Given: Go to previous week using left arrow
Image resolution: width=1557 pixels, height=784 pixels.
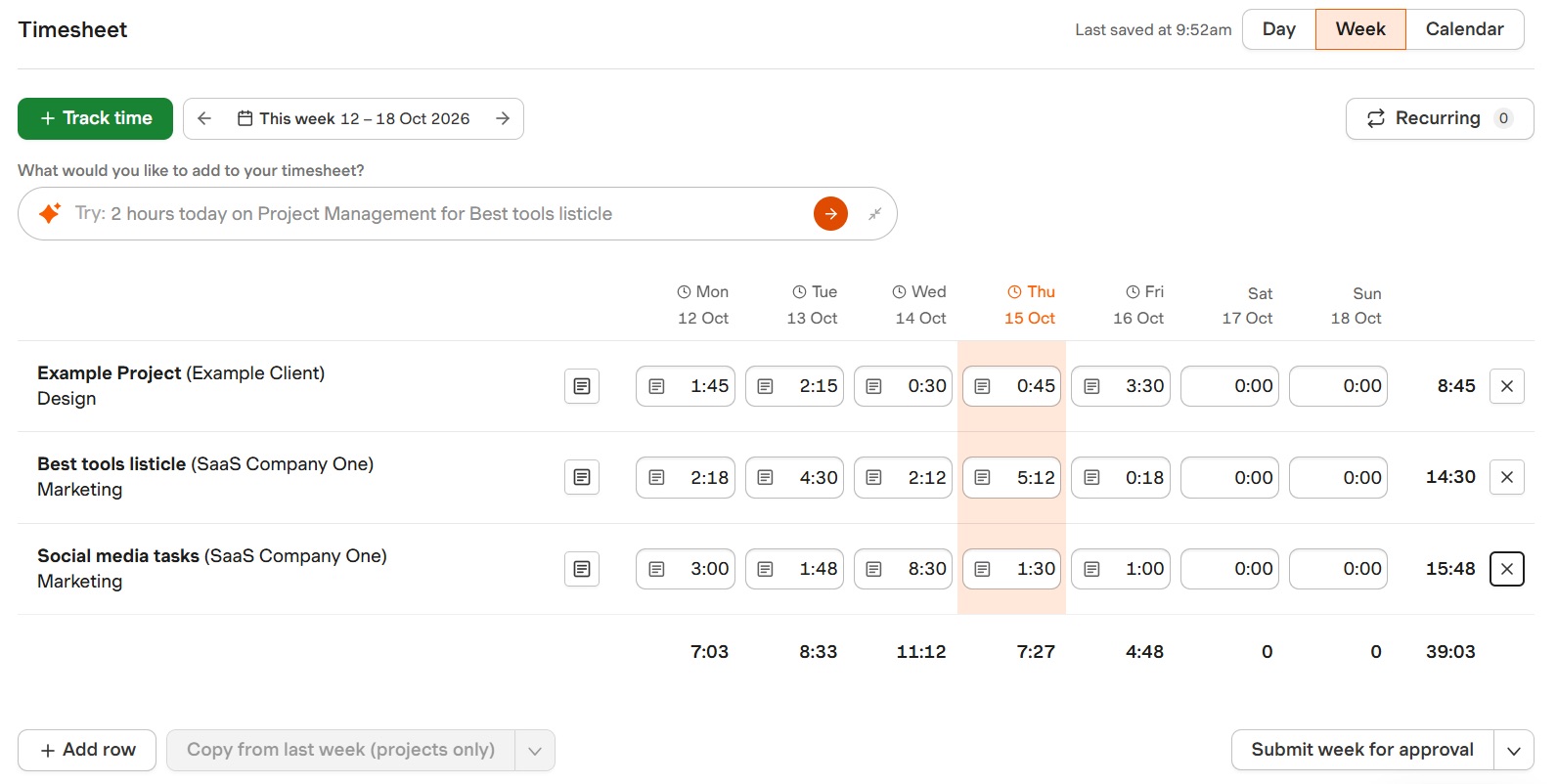Looking at the screenshot, I should pos(204,118).
